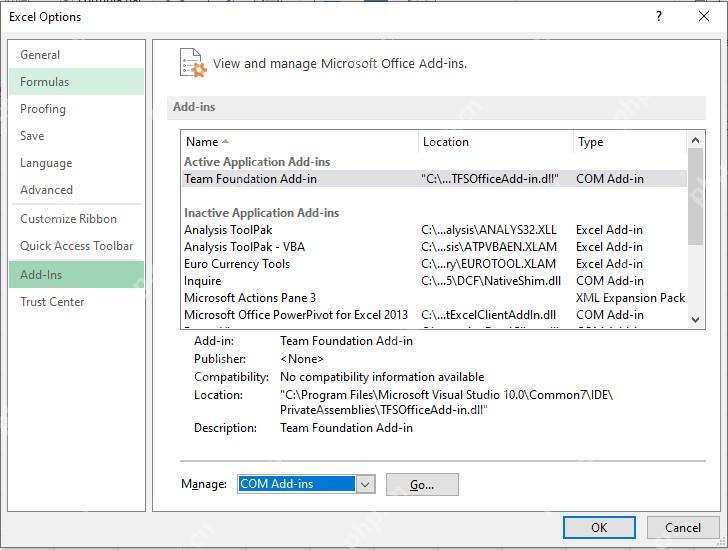Click the Cancel button
Screen dimensions: 728x550
[683, 527]
